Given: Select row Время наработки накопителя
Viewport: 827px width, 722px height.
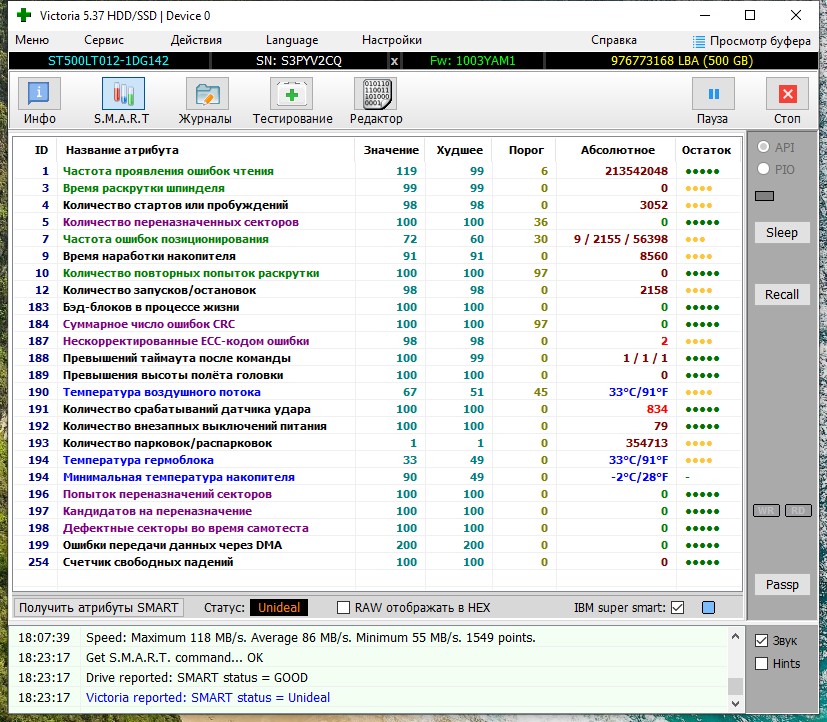Looking at the screenshot, I should coord(377,256).
